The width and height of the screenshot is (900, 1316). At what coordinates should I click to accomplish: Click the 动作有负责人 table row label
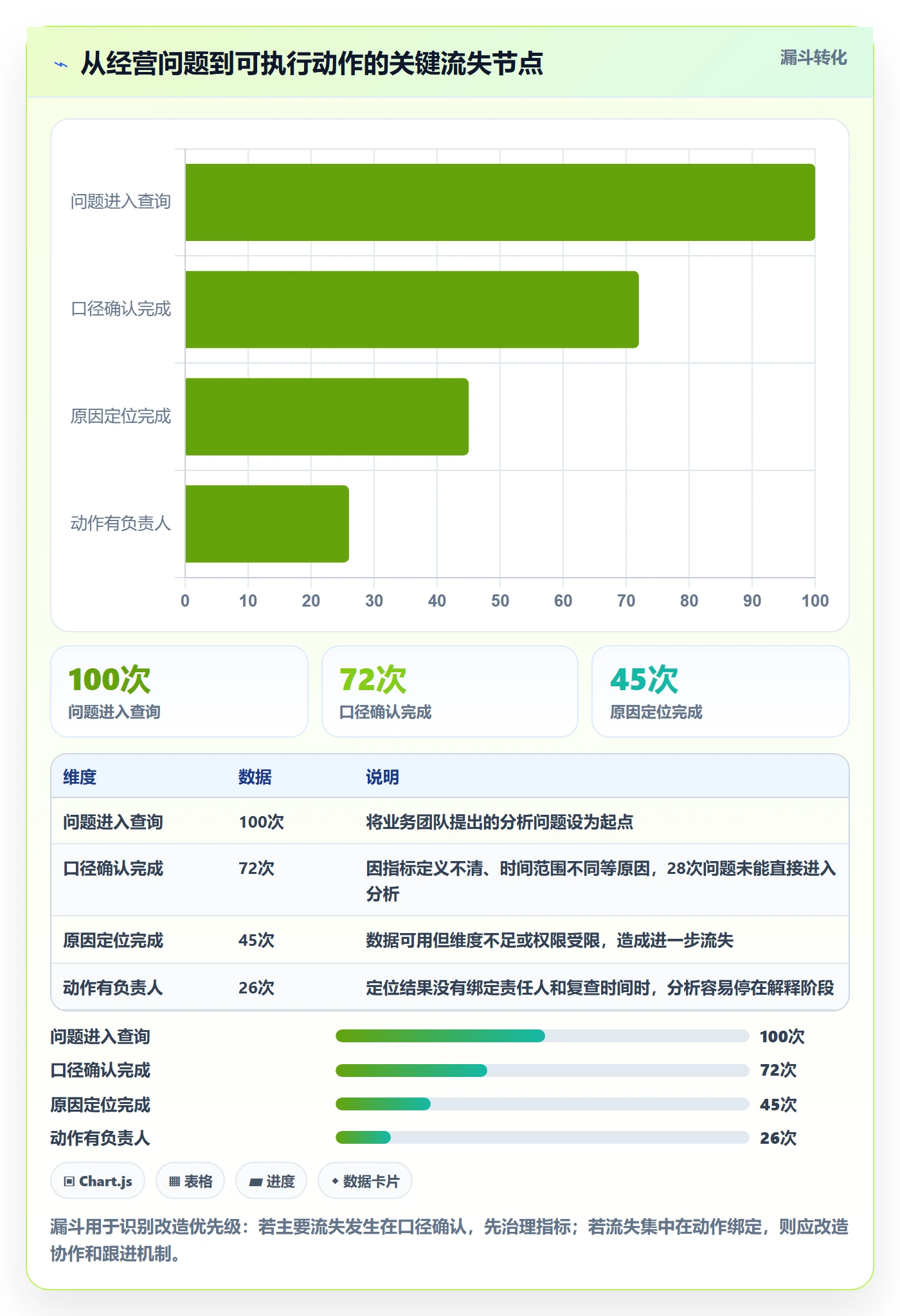click(x=113, y=987)
